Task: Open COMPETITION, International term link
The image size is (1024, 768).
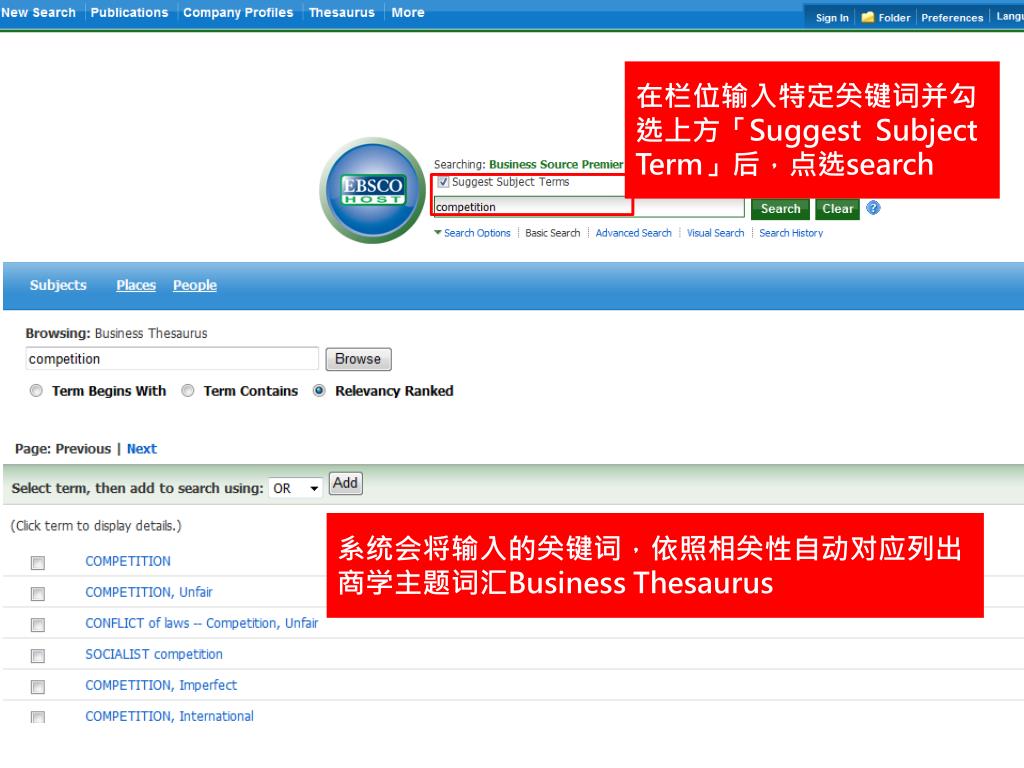Action: [170, 716]
